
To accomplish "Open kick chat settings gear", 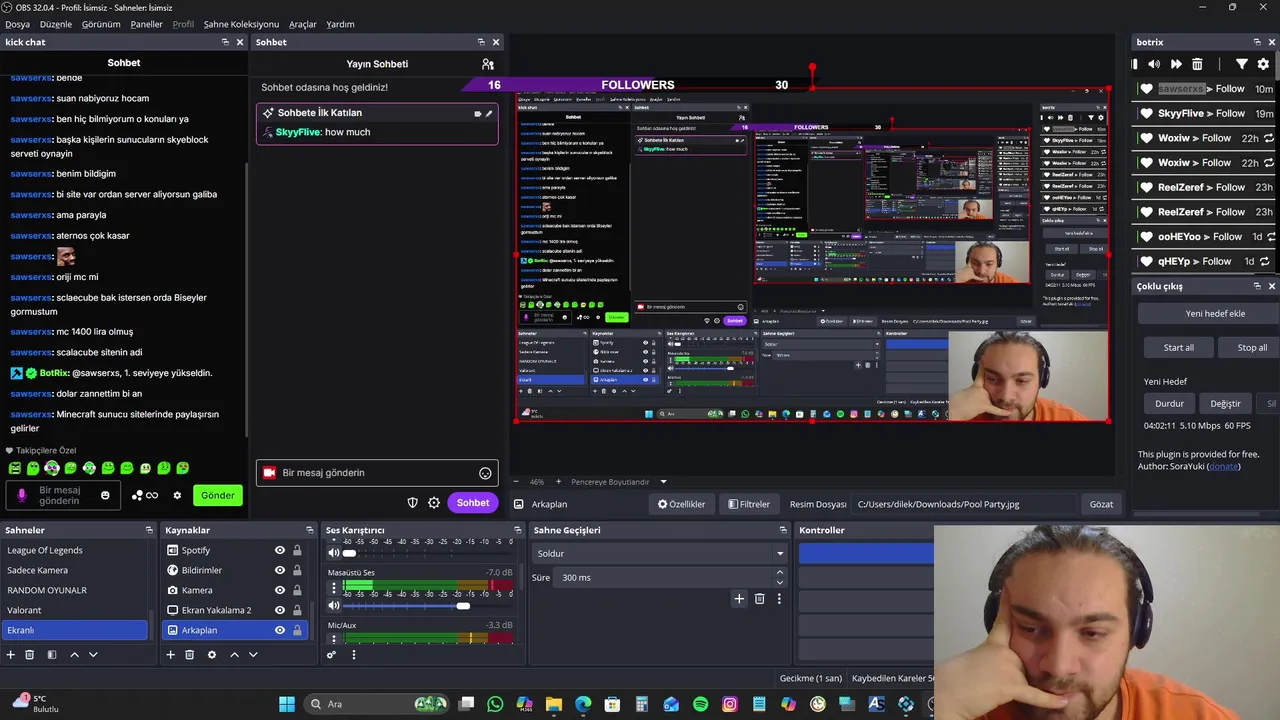I will (177, 495).
